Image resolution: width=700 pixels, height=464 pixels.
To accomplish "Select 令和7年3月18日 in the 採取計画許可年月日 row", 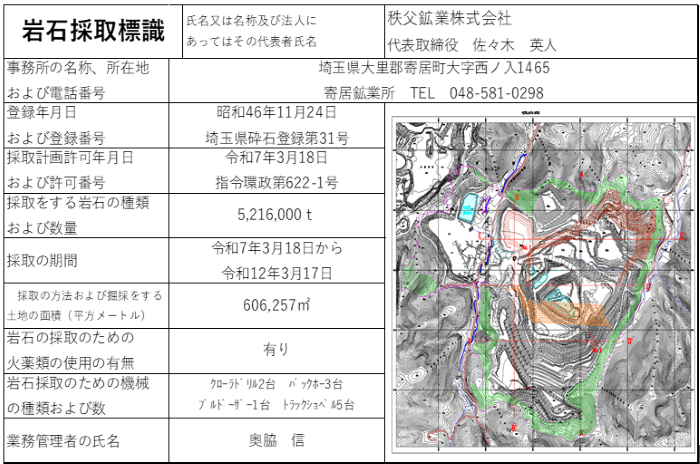I will click(x=276, y=157).
